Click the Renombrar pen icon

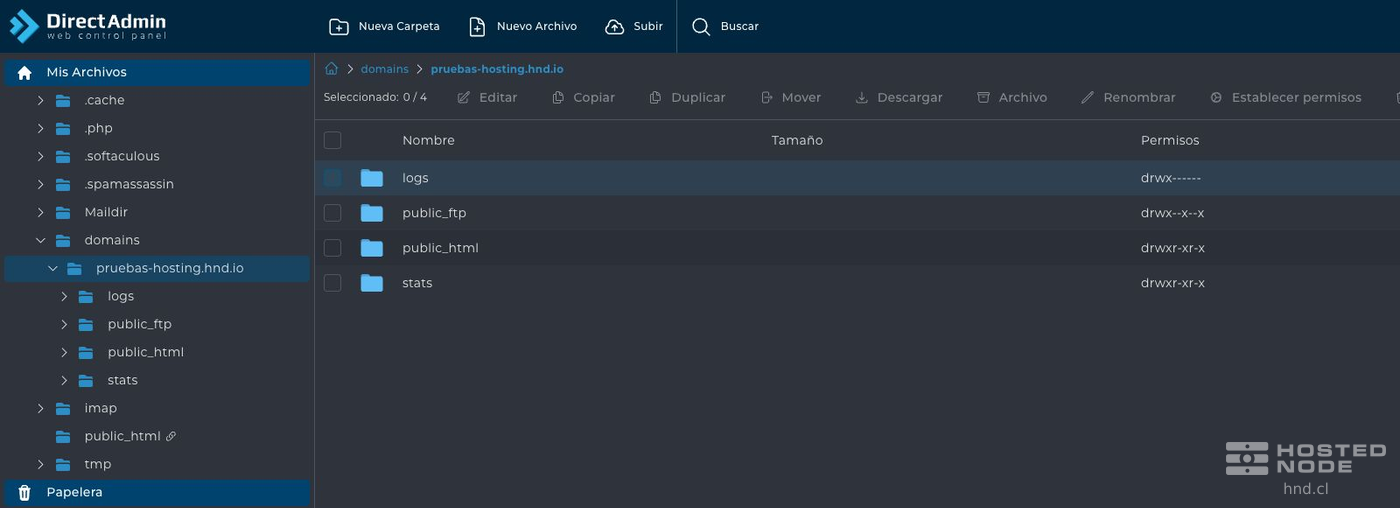click(1088, 98)
